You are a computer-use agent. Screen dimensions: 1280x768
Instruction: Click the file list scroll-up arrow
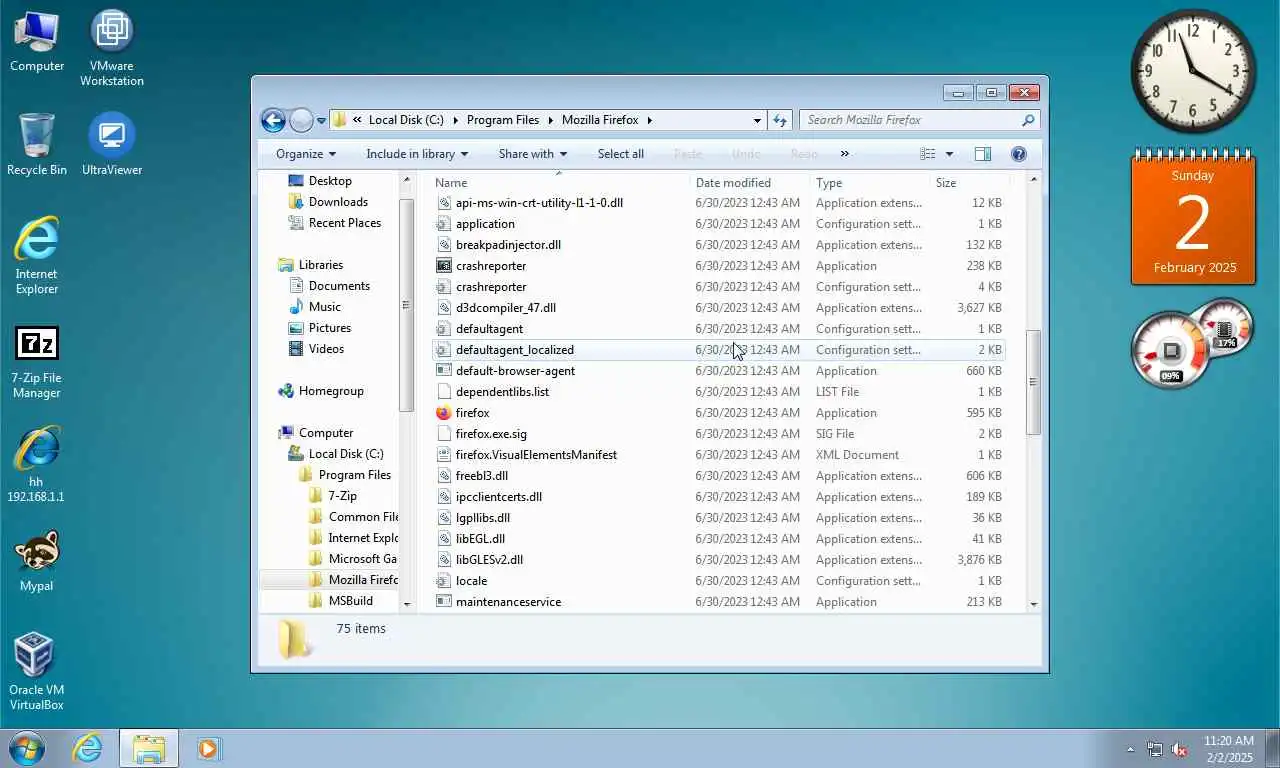1034,181
